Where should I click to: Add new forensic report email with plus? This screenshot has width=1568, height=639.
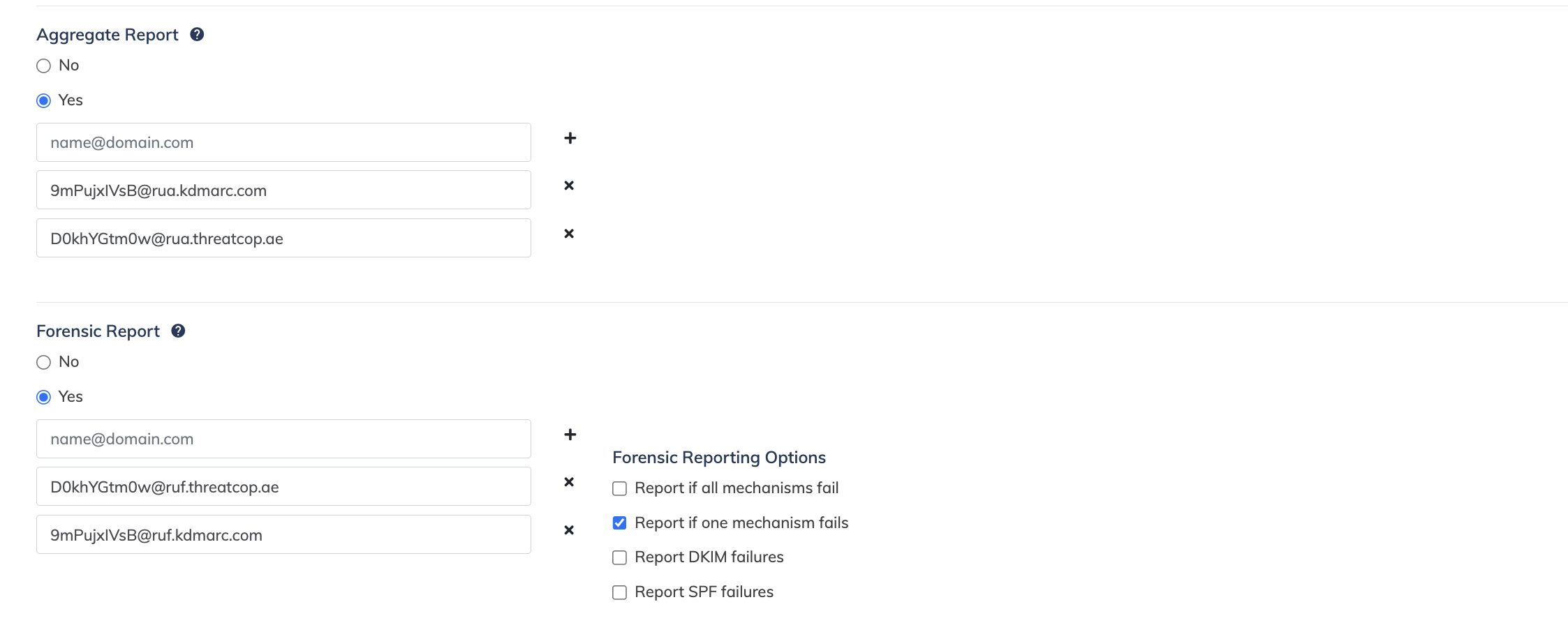[x=570, y=435]
